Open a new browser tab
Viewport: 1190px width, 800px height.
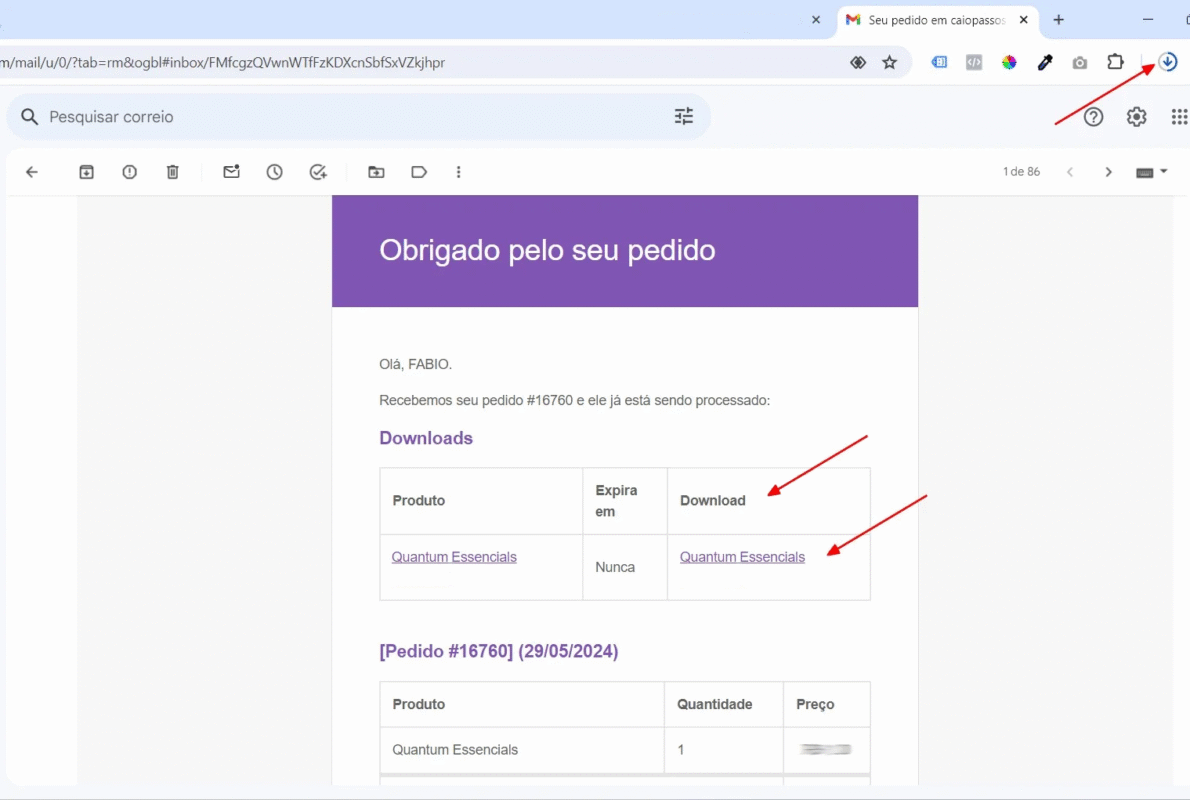1059,20
